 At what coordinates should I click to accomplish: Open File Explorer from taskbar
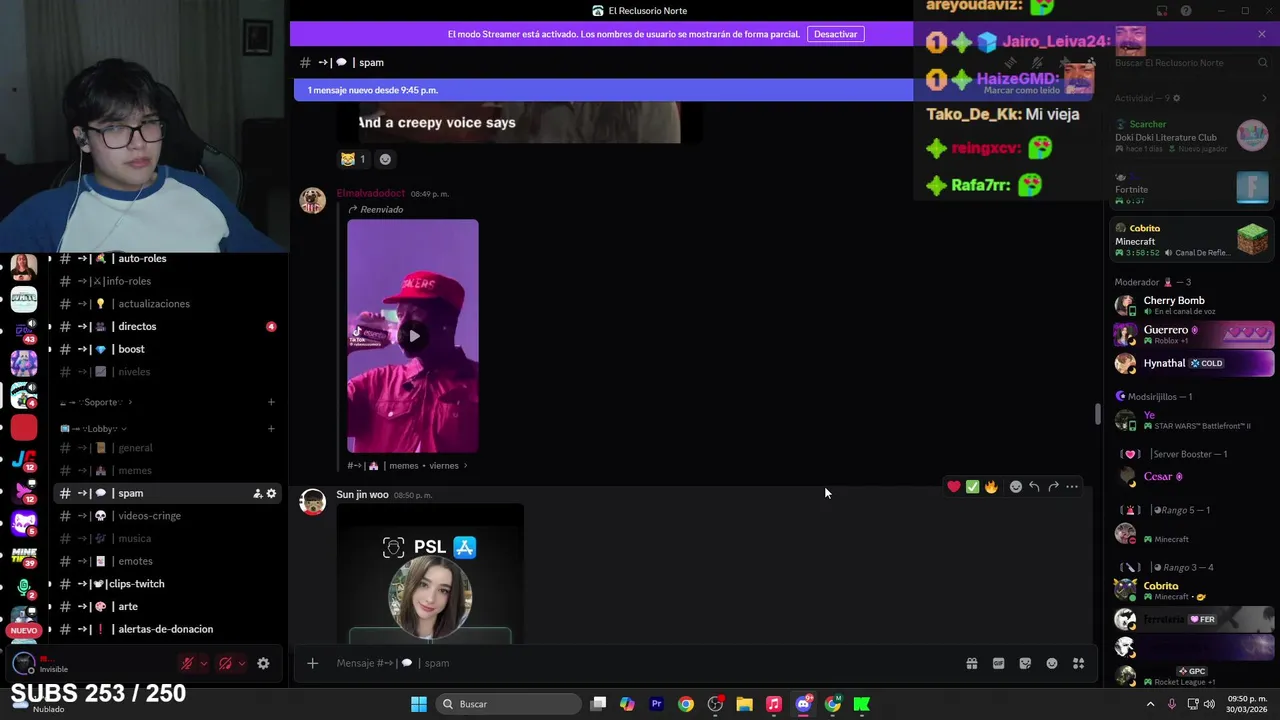(x=744, y=704)
